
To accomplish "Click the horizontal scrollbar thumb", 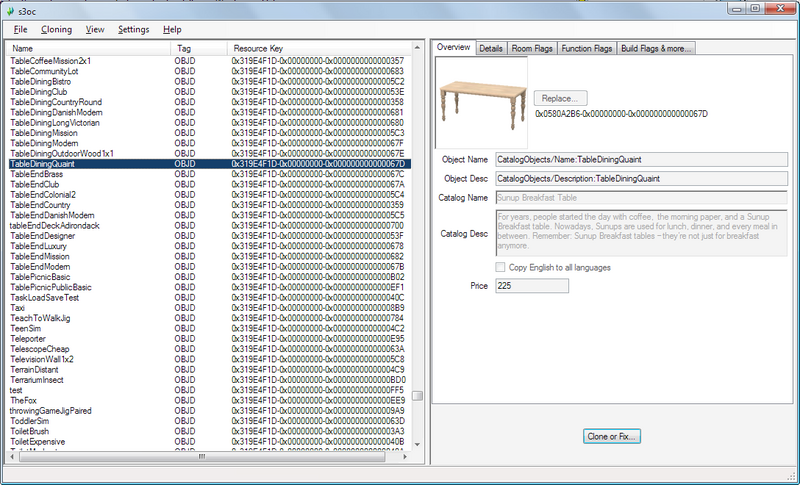I will [x=202, y=456].
